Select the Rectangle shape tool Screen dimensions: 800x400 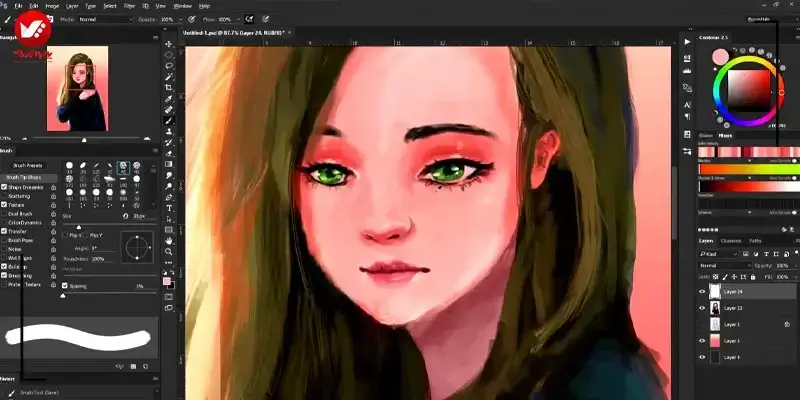[169, 230]
